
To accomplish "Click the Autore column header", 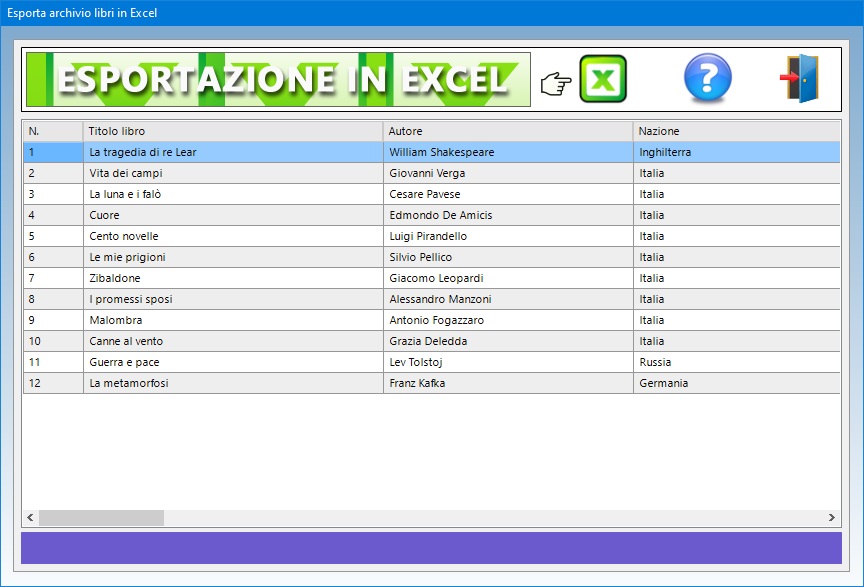I will pyautogui.click(x=507, y=131).
